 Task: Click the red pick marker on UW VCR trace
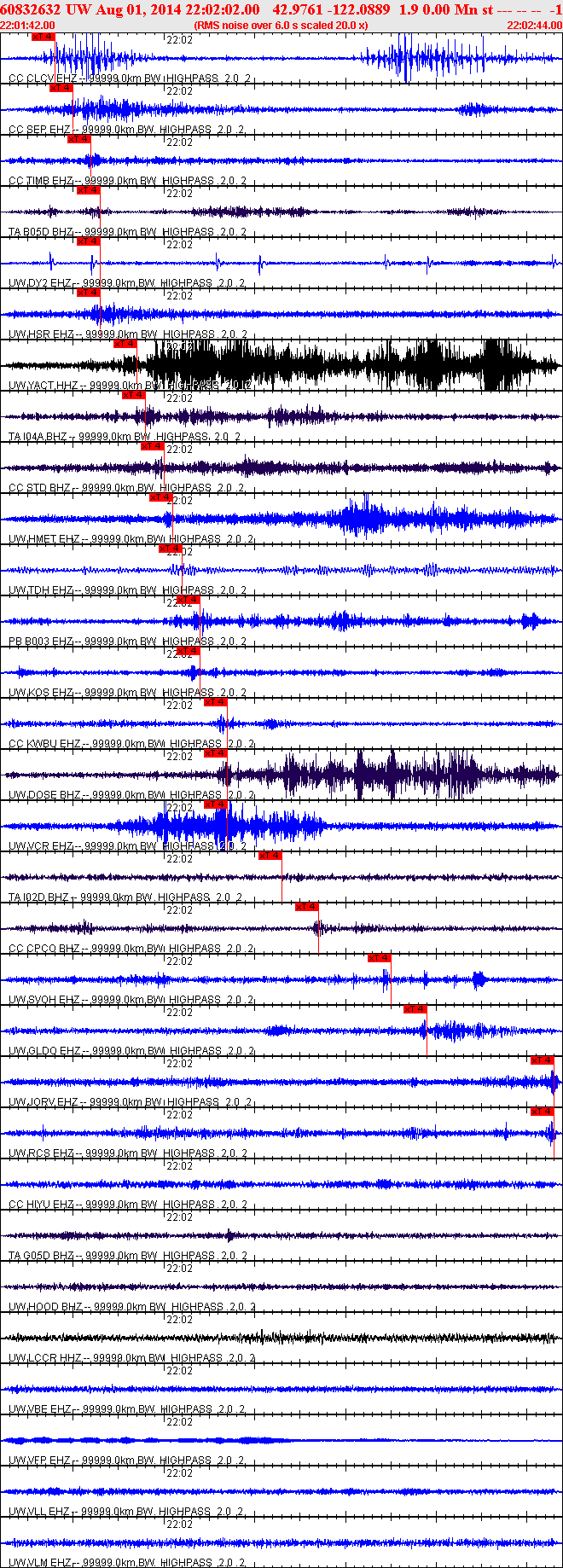click(x=215, y=804)
